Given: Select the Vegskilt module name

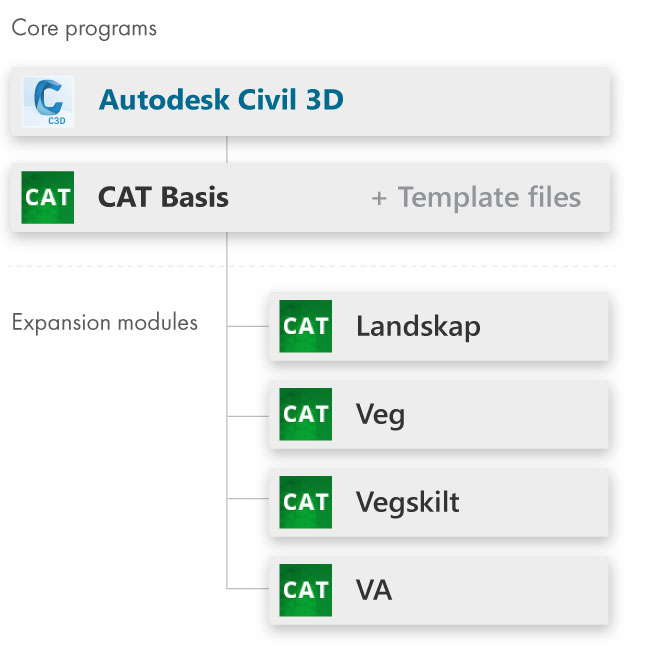Looking at the screenshot, I should (x=408, y=503).
